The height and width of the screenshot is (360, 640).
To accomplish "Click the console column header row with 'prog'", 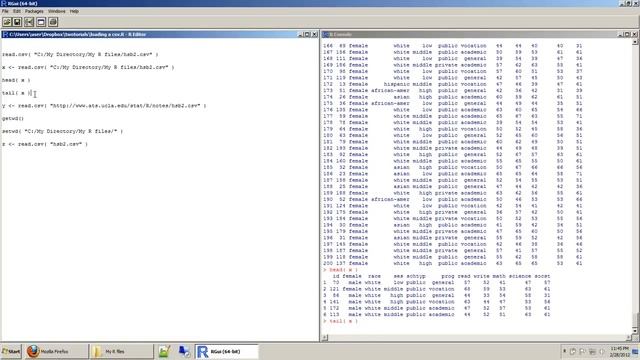I will tap(441, 276).
